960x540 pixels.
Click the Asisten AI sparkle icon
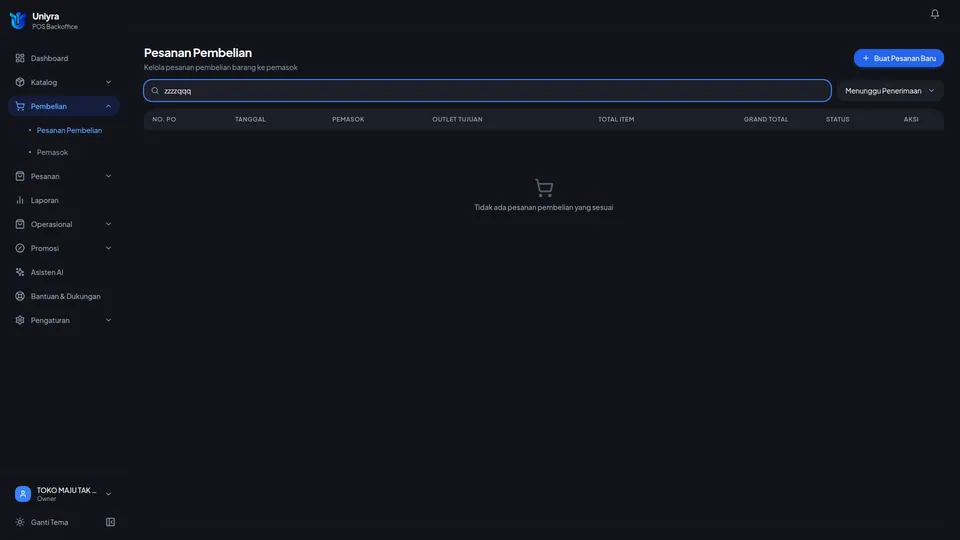click(x=20, y=272)
